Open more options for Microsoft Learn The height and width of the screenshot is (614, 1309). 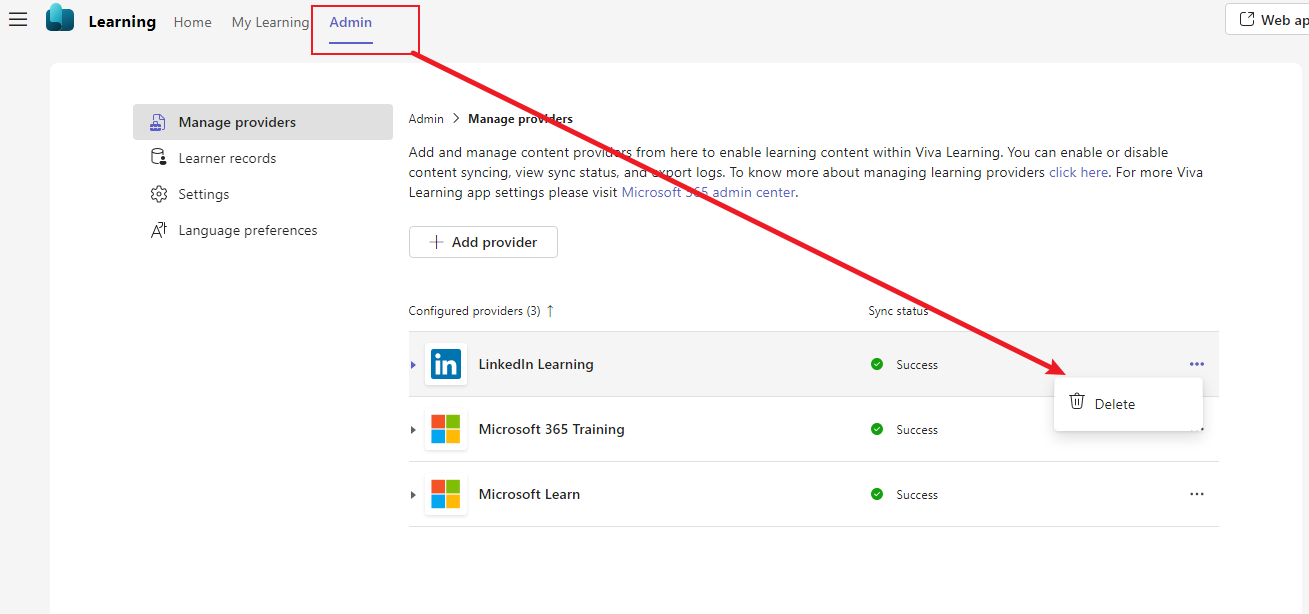pyautogui.click(x=1197, y=494)
